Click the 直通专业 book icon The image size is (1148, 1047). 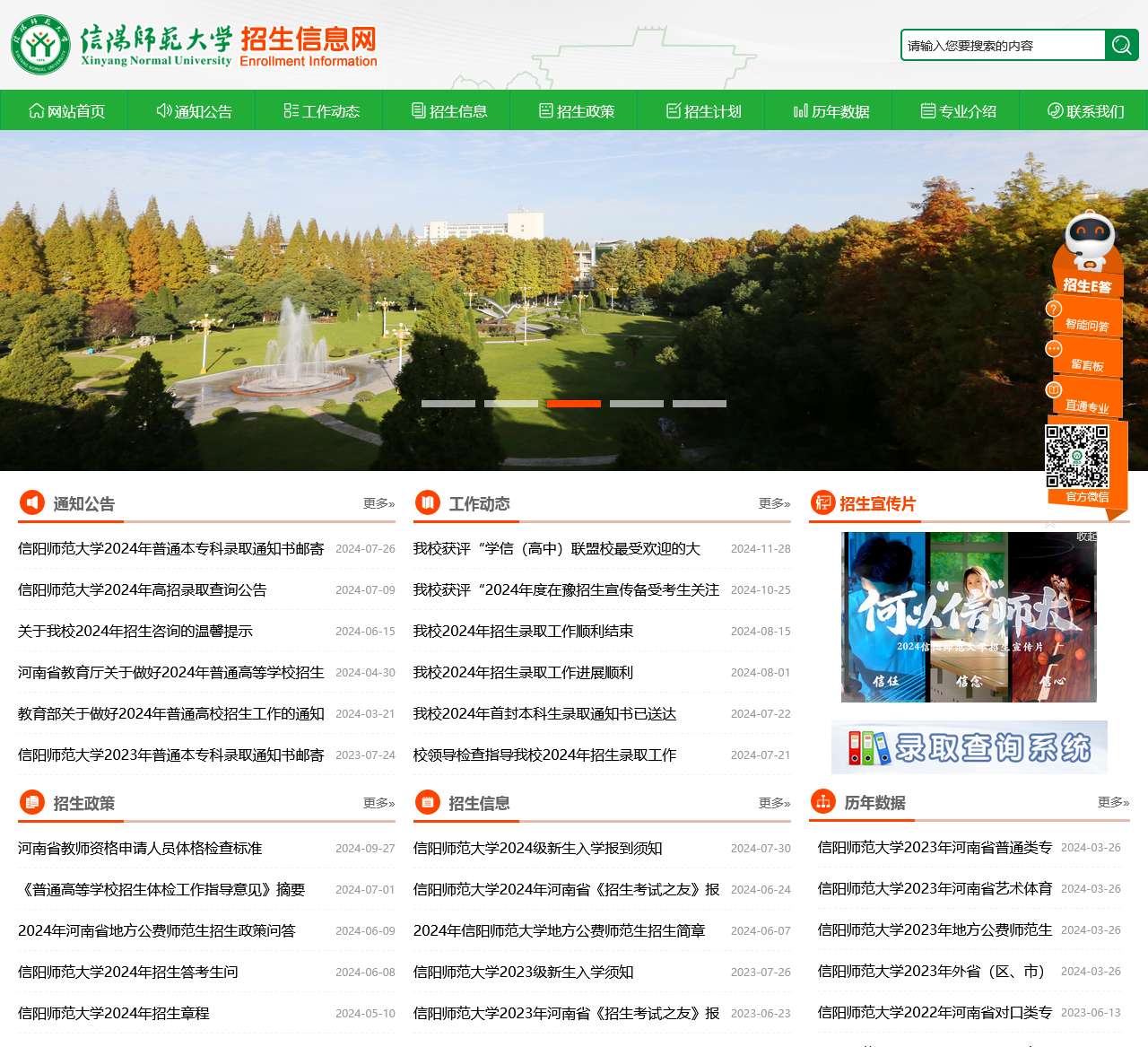(x=1054, y=389)
